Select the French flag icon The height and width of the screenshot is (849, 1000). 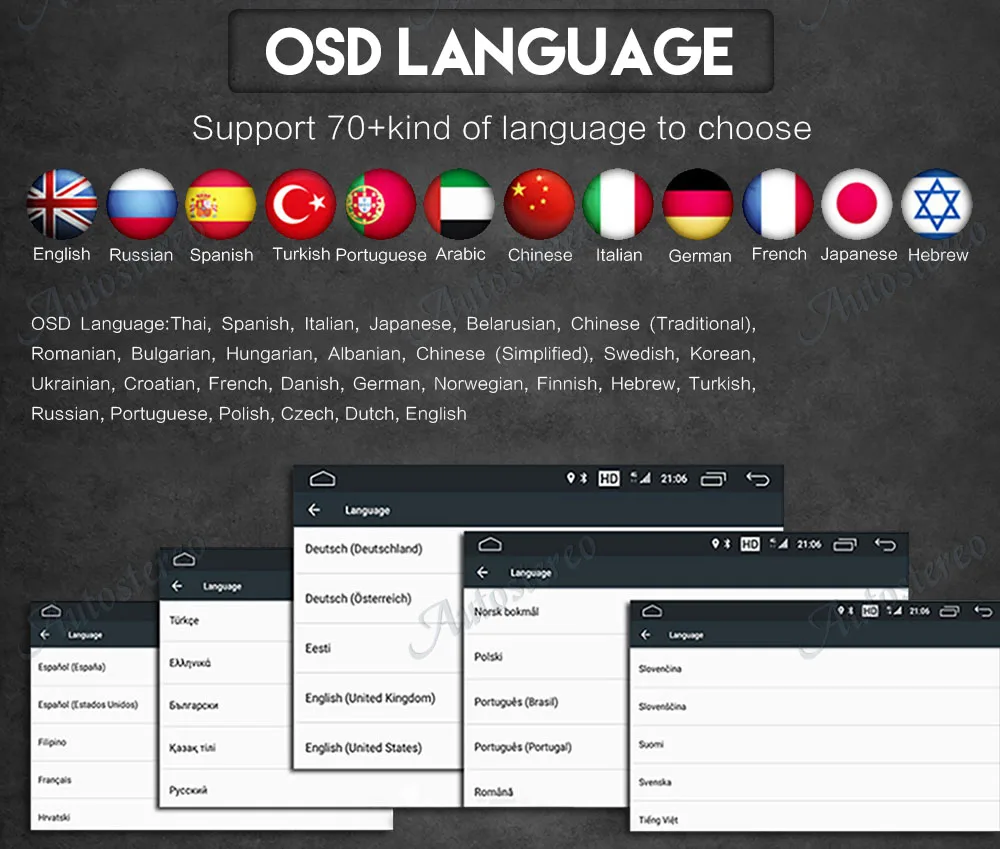(x=777, y=204)
